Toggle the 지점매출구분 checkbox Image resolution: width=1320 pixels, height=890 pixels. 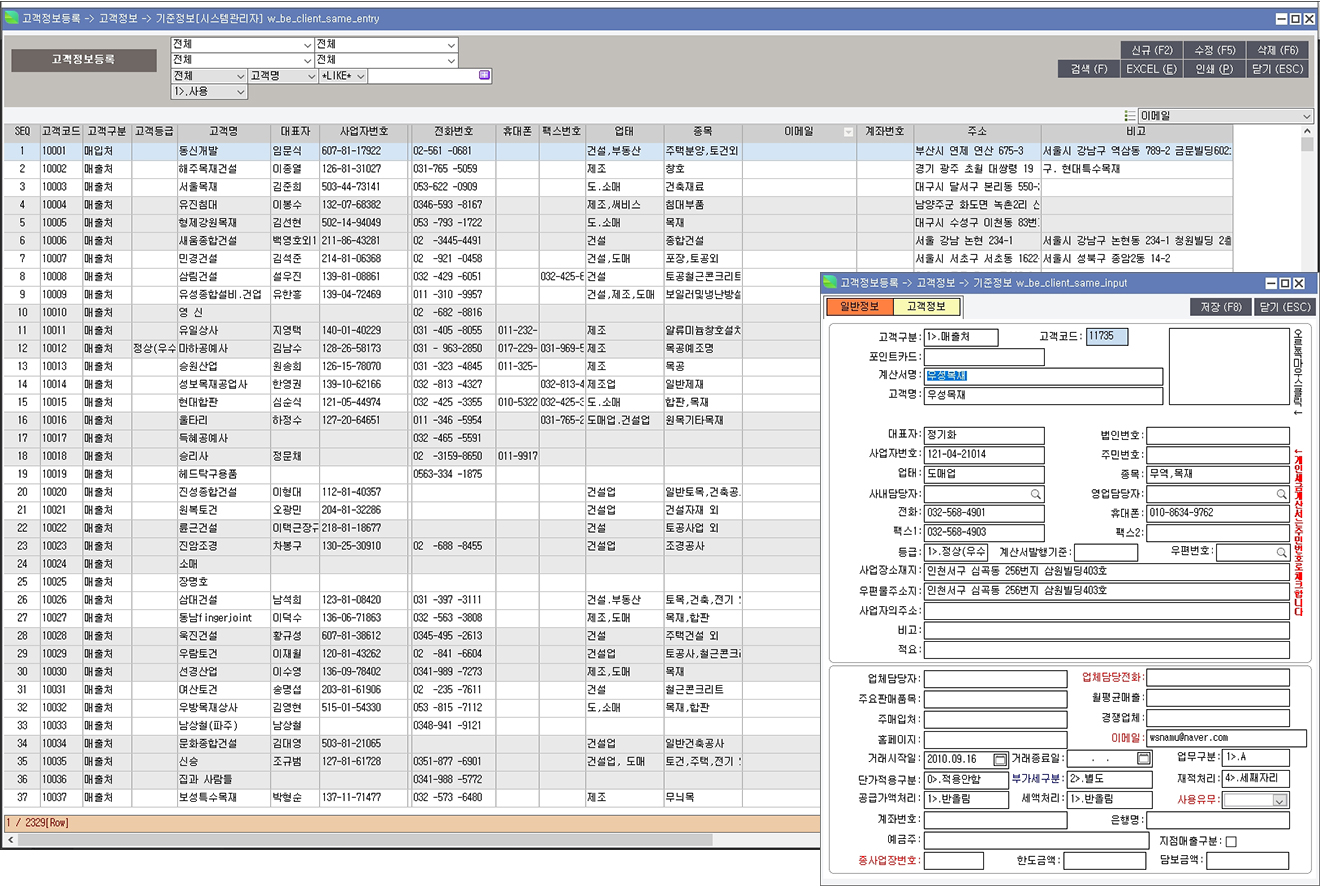[1231, 841]
